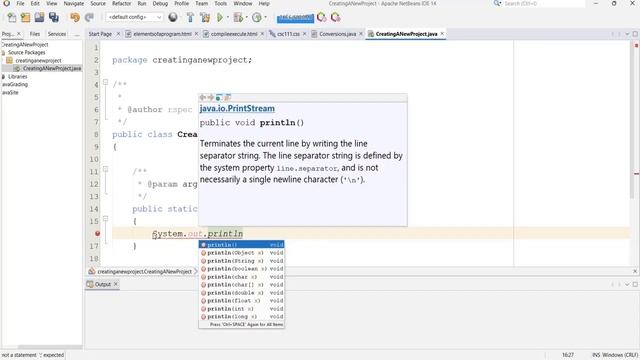The width and height of the screenshot is (640, 360).
Task: Expand the Libraries tree node
Action: point(3,76)
